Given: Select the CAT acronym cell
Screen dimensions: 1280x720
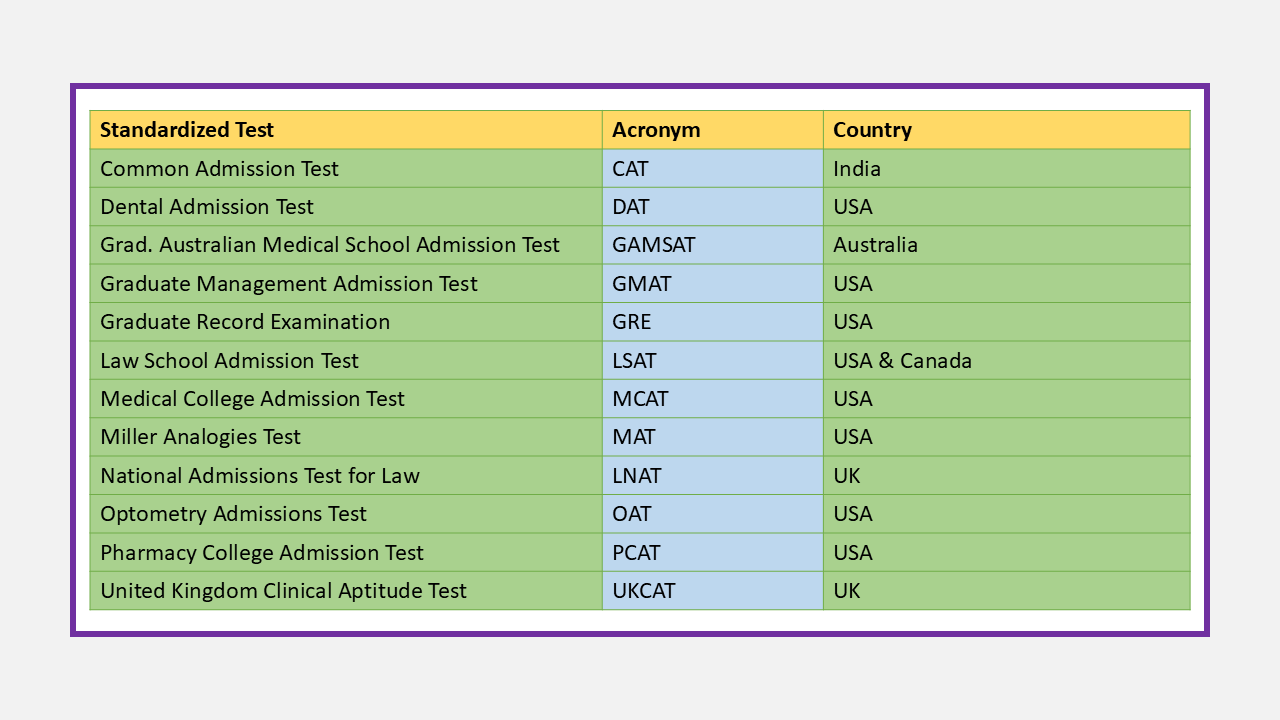Looking at the screenshot, I should (713, 168).
